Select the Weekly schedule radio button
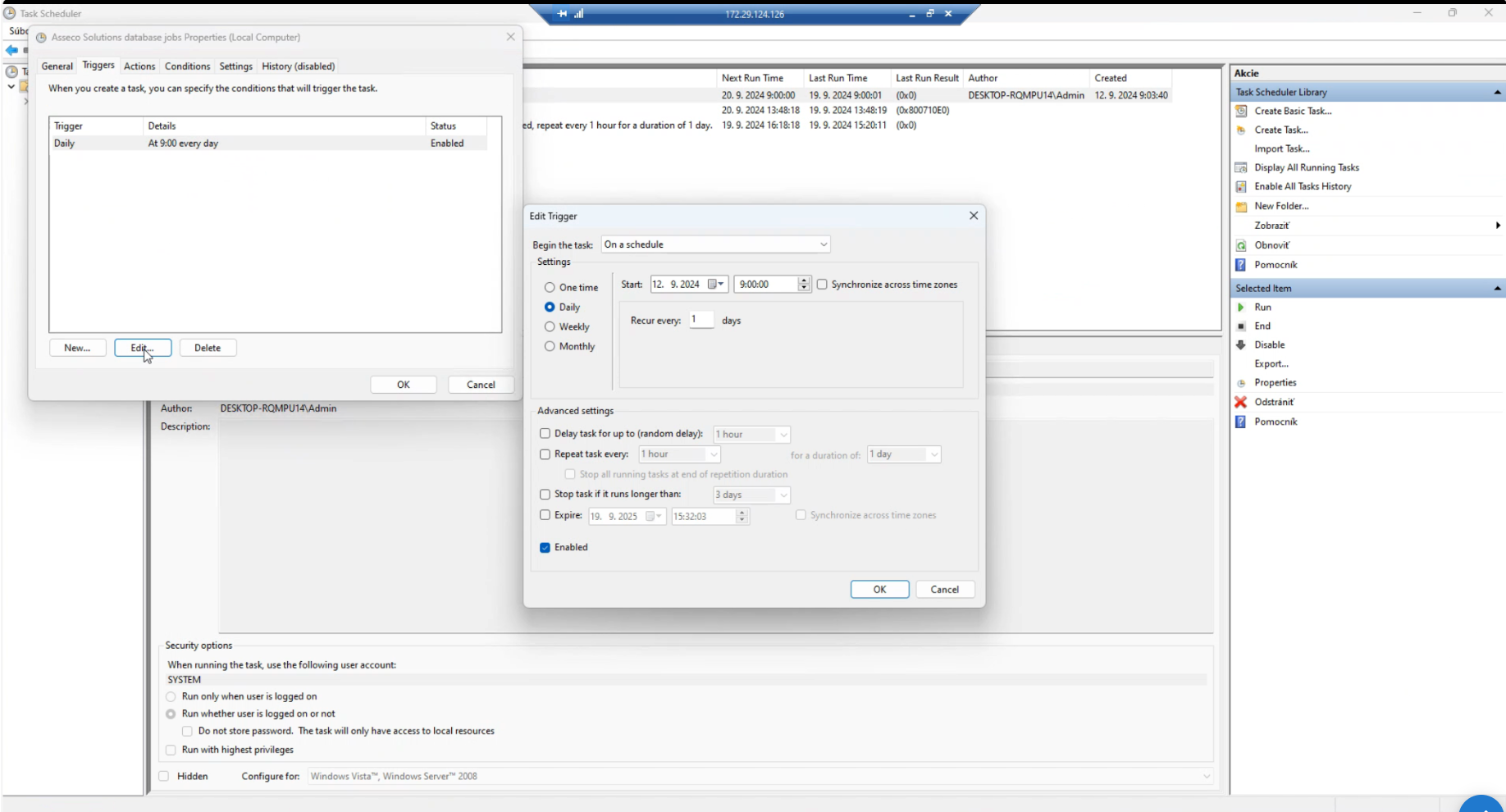1506x812 pixels. 550,326
